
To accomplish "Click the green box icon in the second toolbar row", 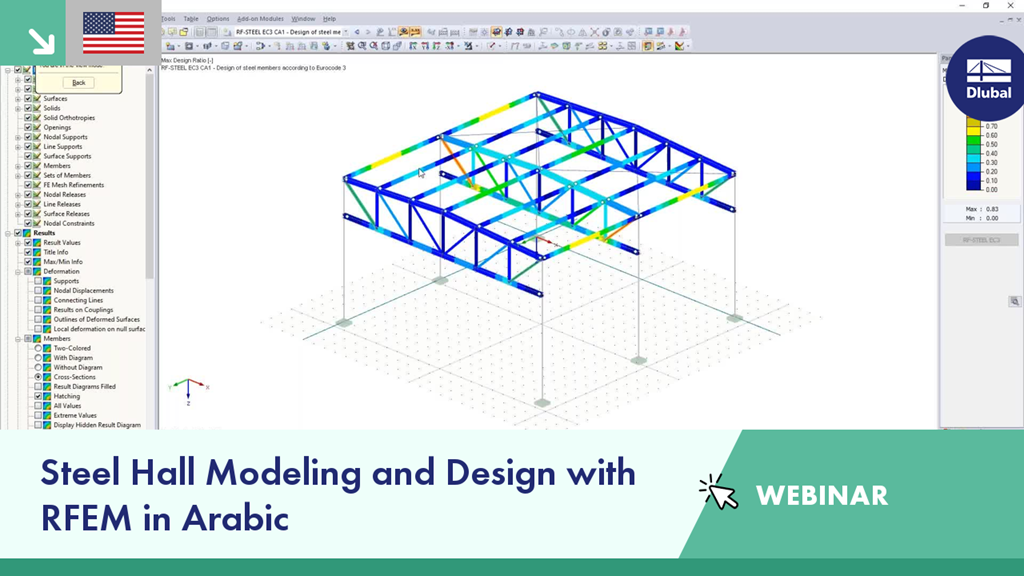I will tap(566, 46).
